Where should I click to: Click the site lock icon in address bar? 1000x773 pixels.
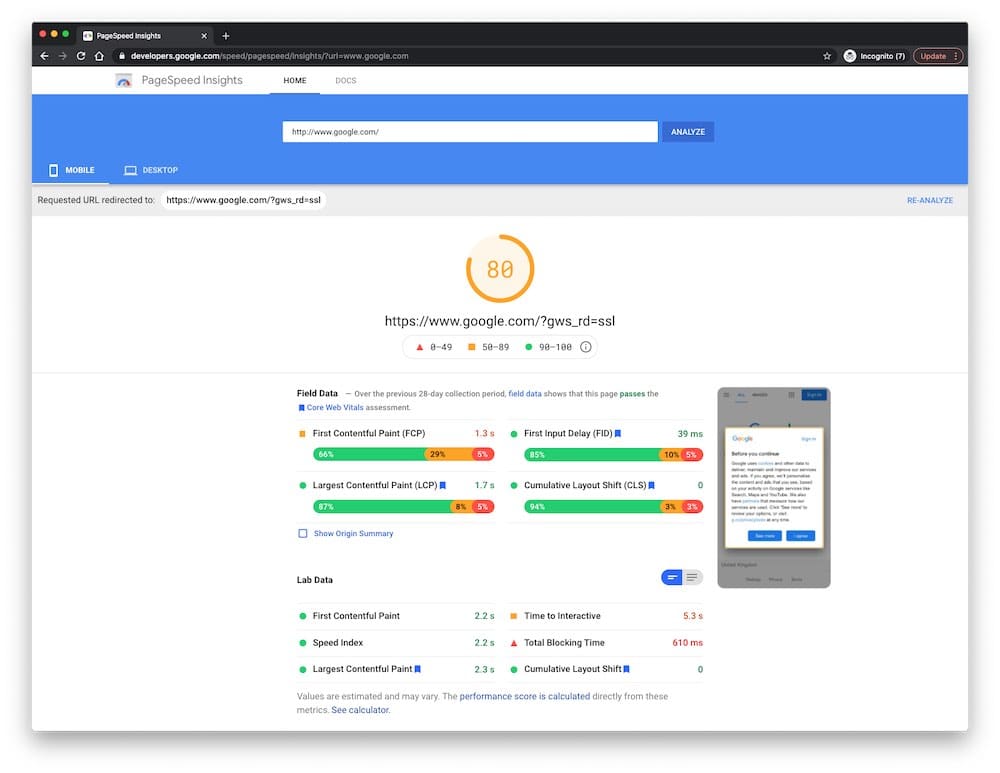122,56
